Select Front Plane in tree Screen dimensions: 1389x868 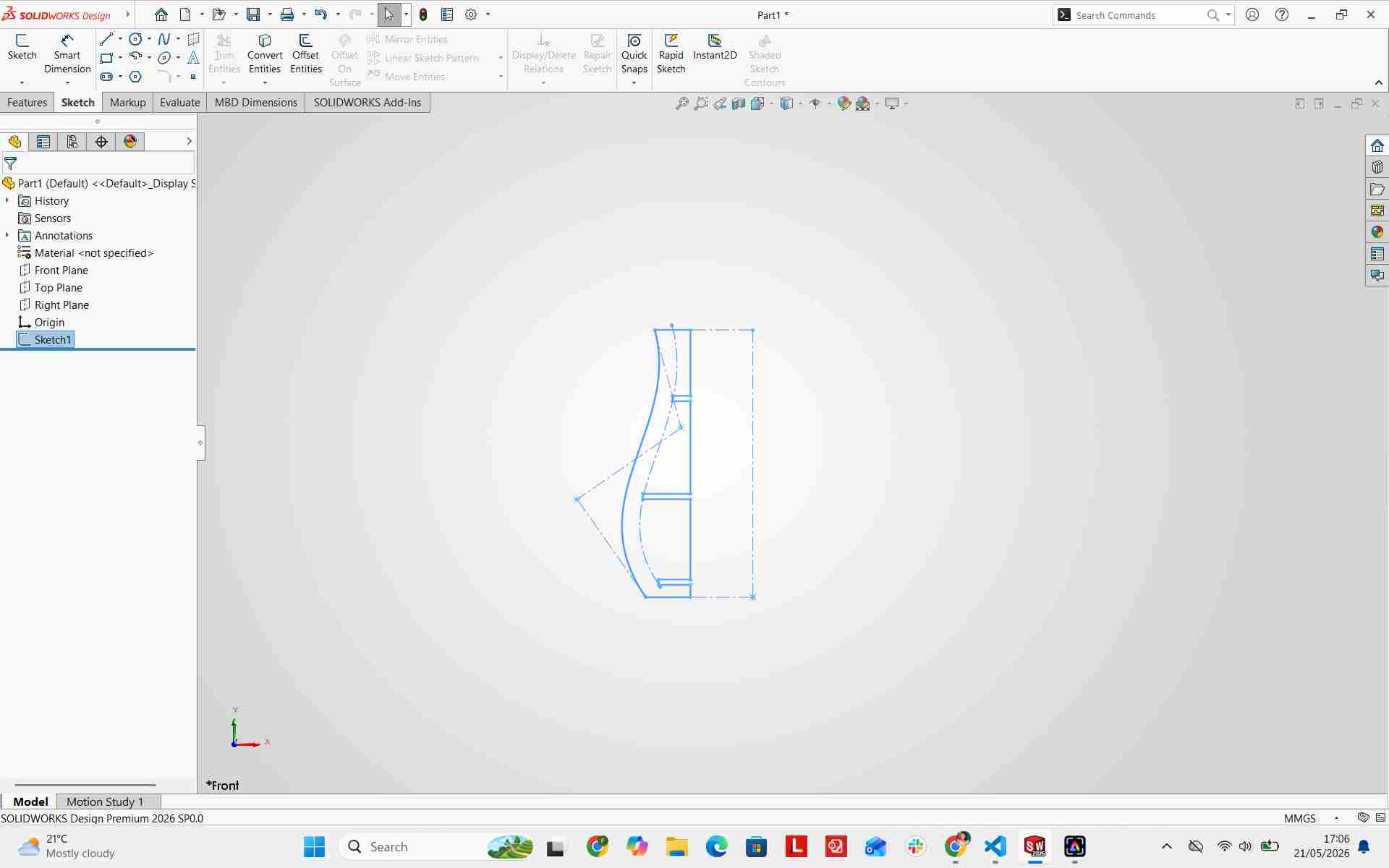pos(54,271)
